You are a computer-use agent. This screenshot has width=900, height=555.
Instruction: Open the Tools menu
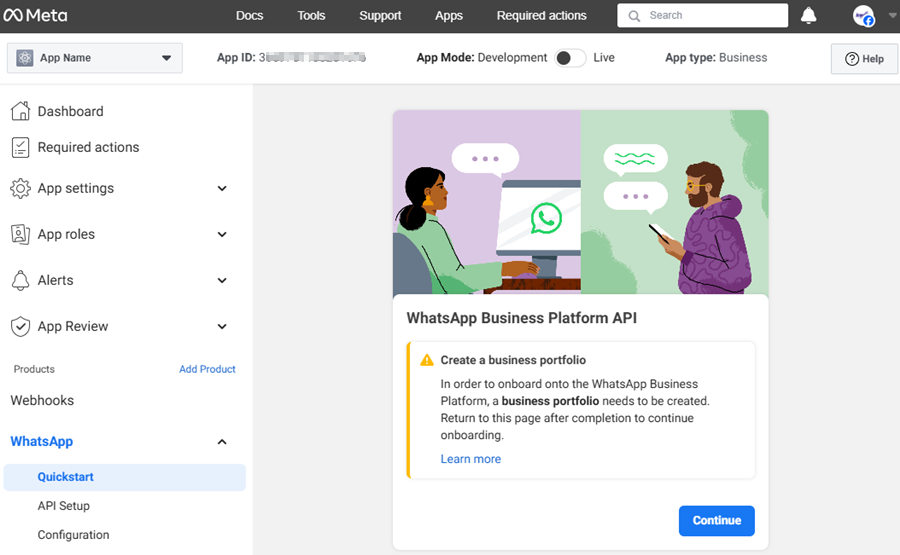coord(311,15)
